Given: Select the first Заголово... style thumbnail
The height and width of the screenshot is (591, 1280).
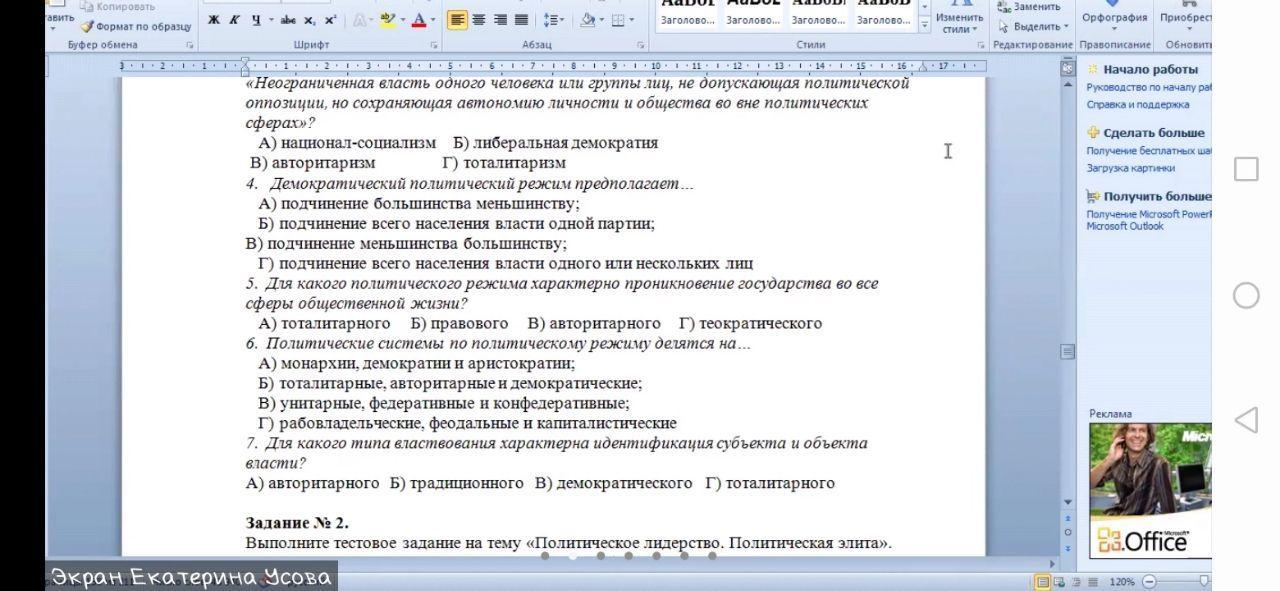Looking at the screenshot, I should pos(687,14).
